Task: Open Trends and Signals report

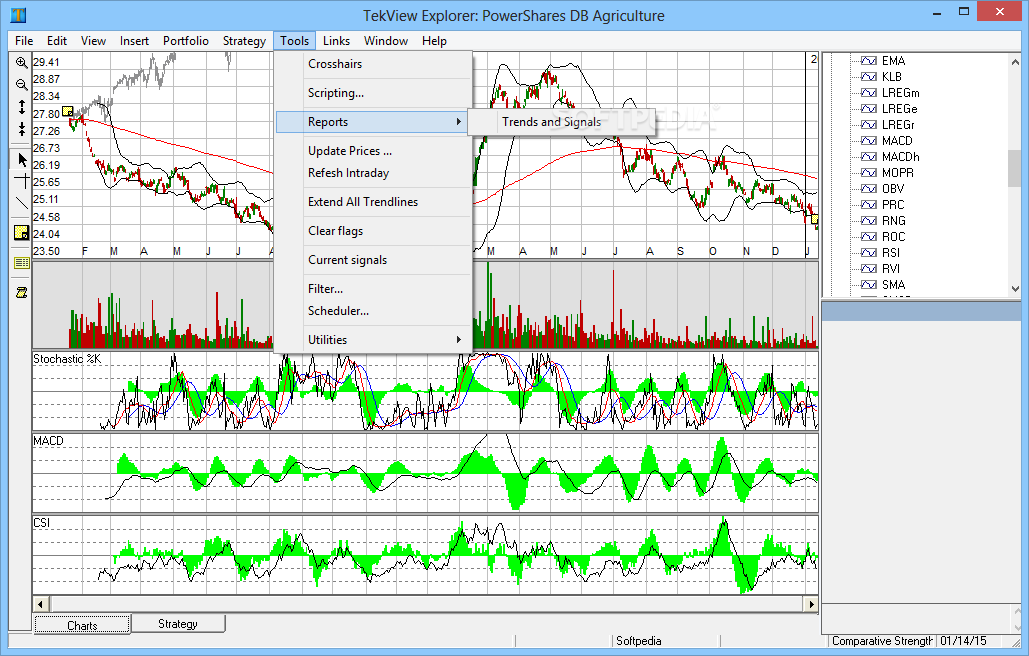Action: [x=561, y=121]
